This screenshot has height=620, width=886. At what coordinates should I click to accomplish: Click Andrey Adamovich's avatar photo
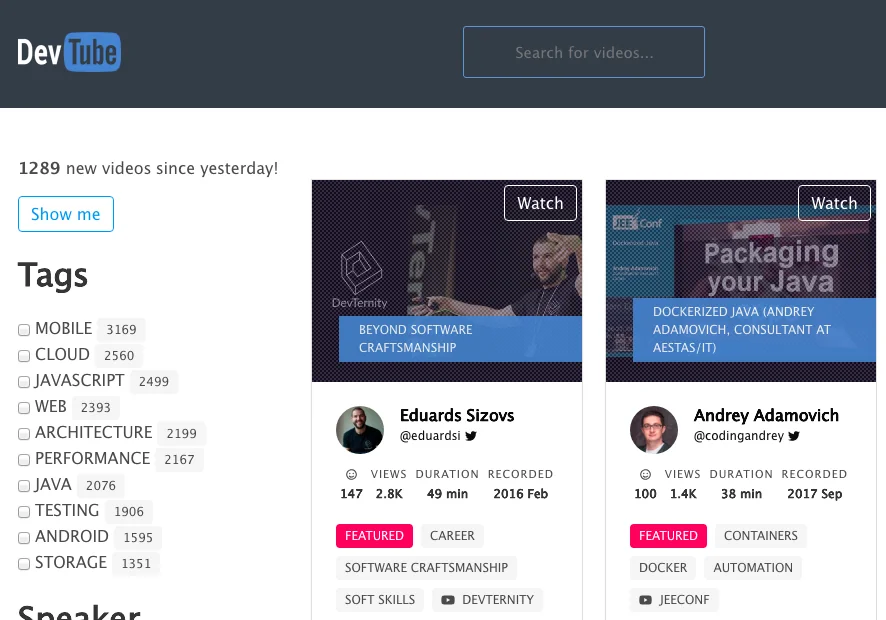[x=654, y=430]
